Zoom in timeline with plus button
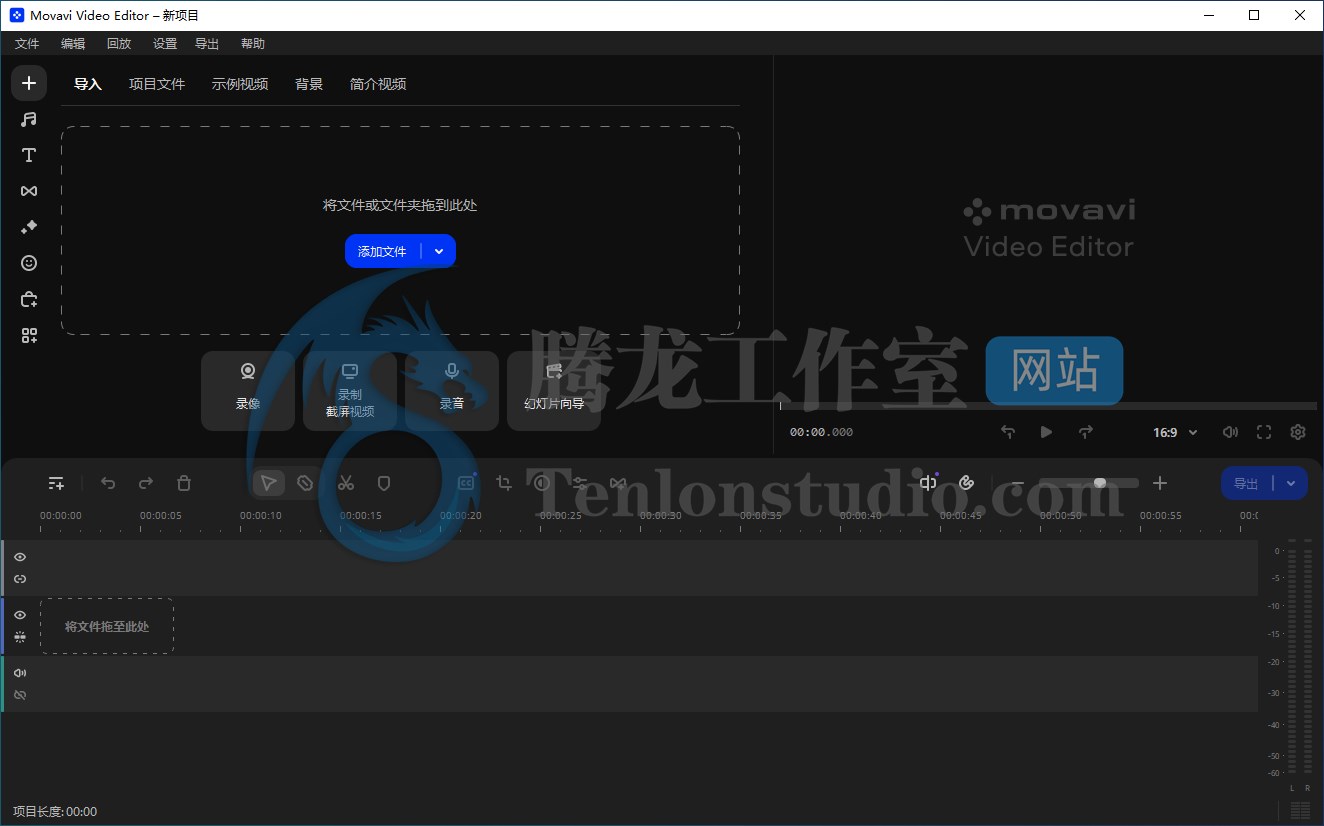The width and height of the screenshot is (1324, 826). [x=1160, y=483]
